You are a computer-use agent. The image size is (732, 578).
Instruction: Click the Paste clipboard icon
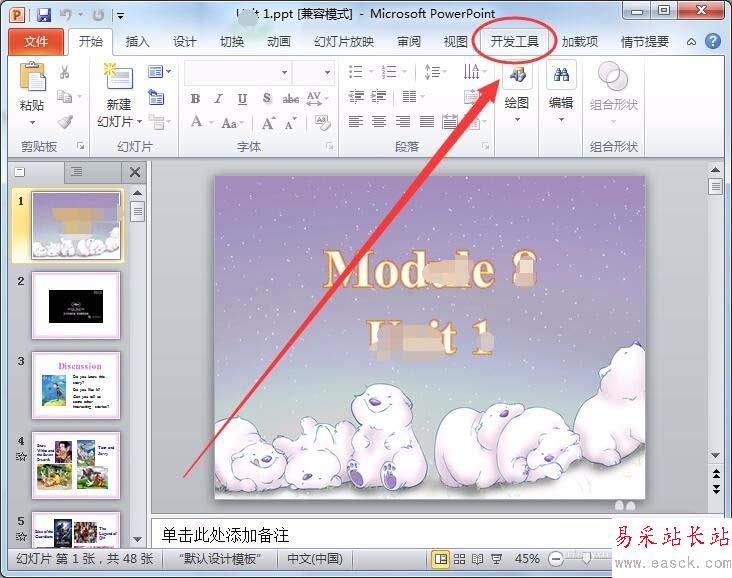(x=32, y=76)
